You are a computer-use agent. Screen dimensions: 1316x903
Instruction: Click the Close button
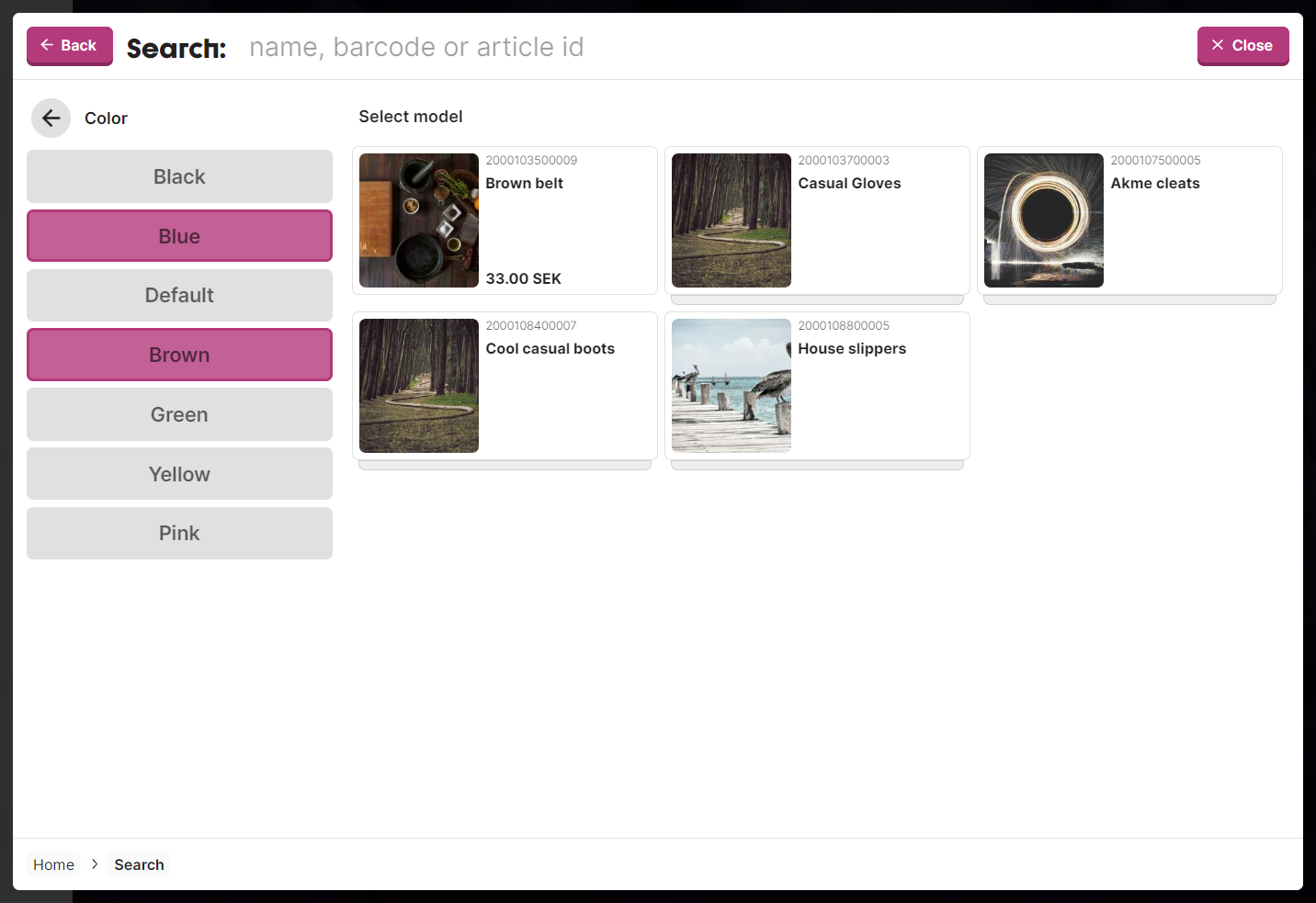coord(1242,45)
